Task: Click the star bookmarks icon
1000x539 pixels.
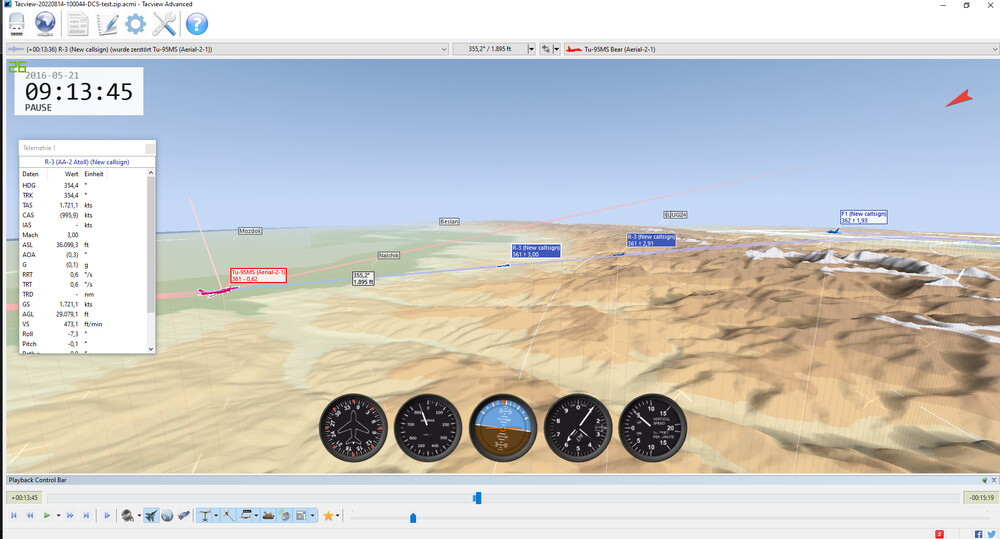Action: coord(328,515)
